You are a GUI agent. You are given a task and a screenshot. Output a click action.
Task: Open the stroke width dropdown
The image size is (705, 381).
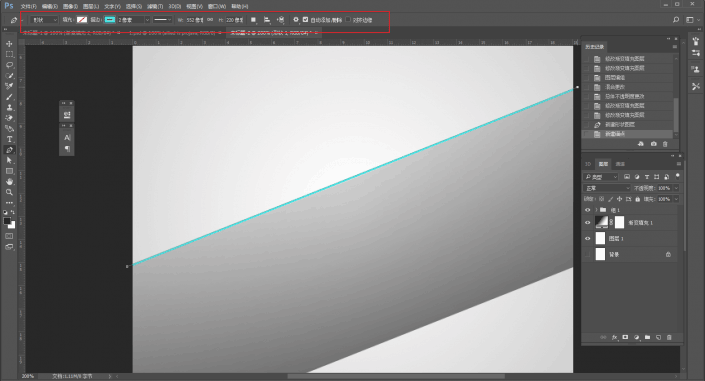(147, 20)
